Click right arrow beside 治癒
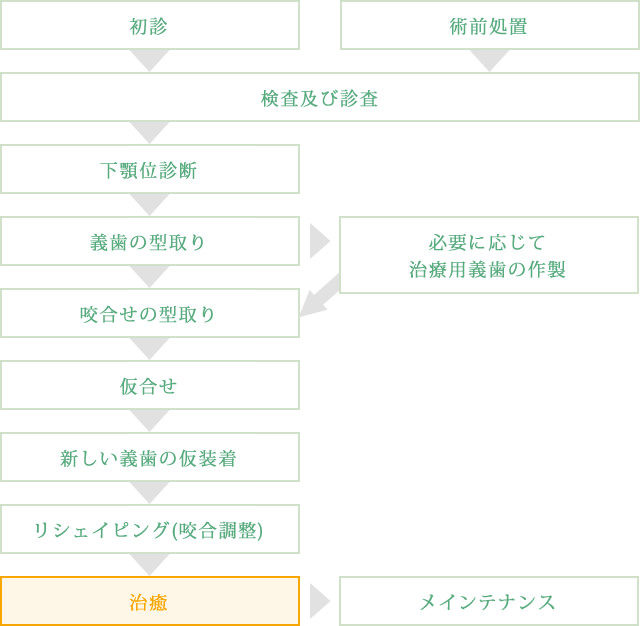The image size is (640, 626). click(320, 601)
